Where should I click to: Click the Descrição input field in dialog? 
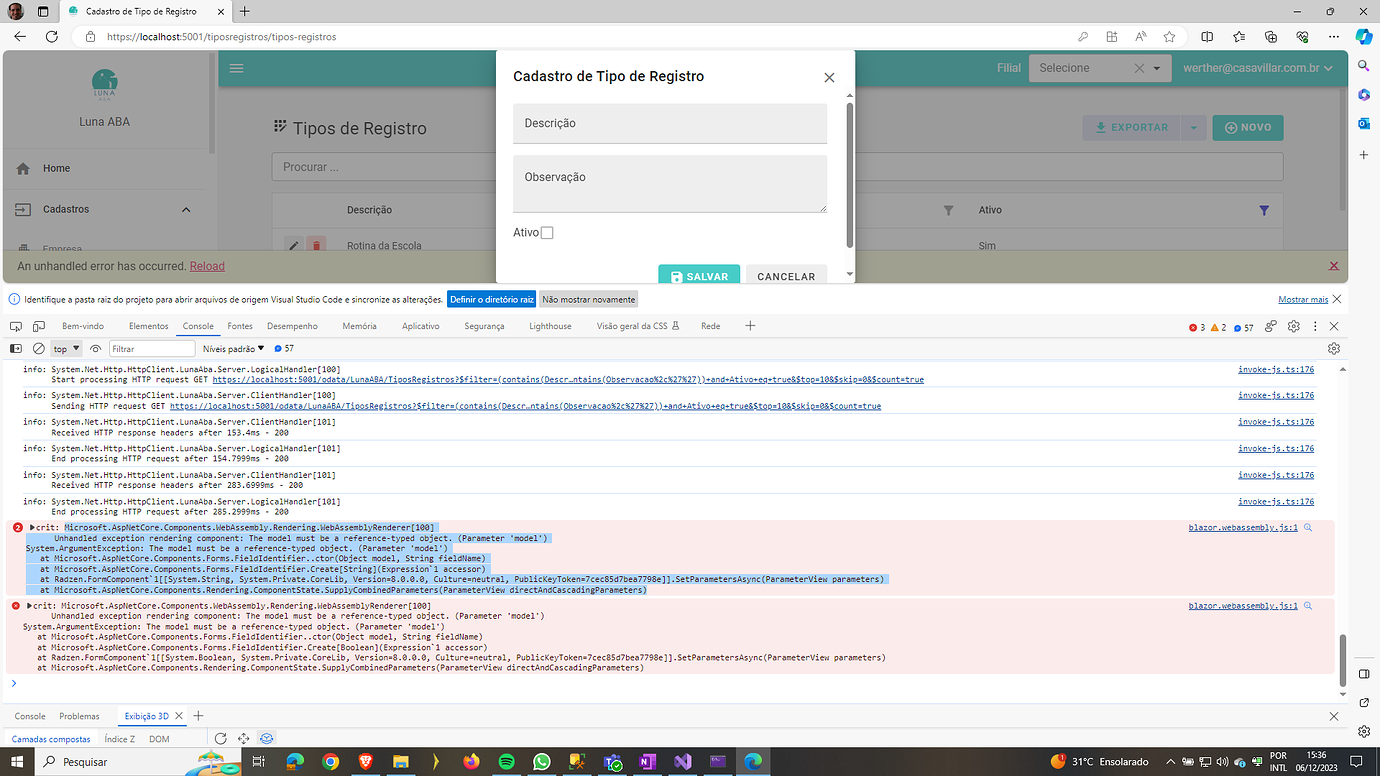[x=670, y=124]
